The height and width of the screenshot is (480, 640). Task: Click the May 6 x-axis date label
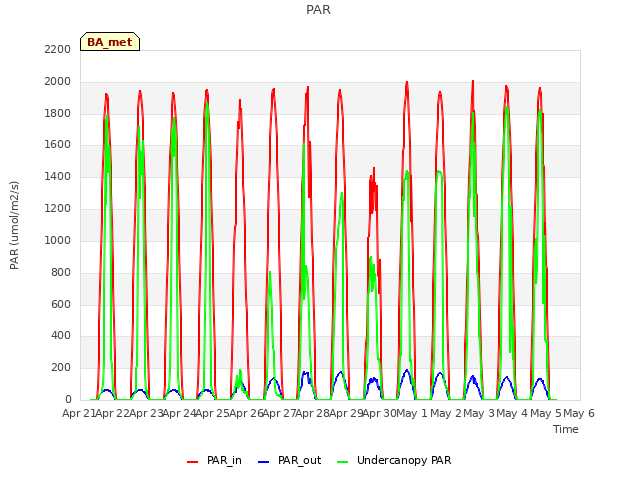tap(579, 413)
